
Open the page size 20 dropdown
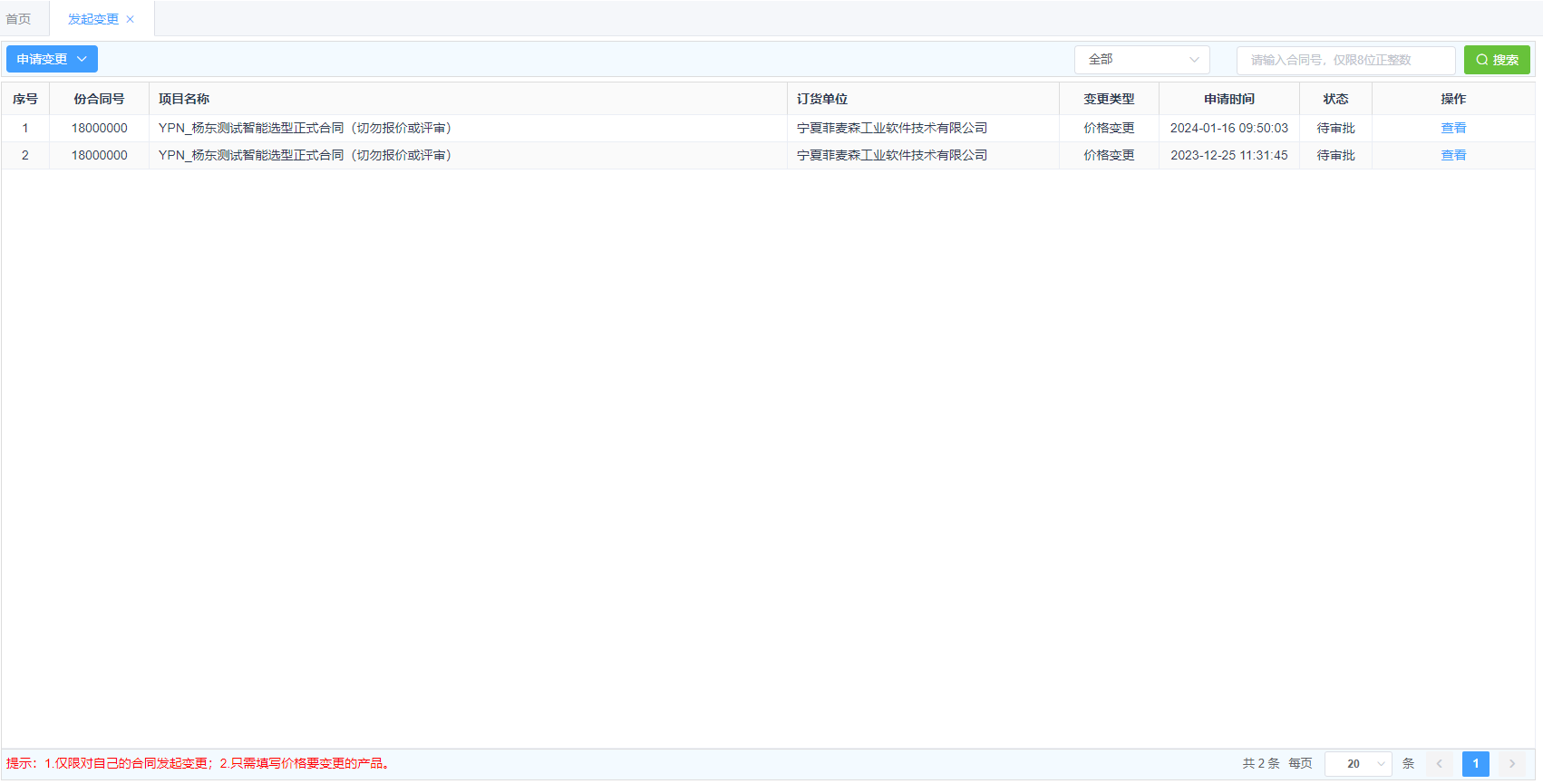[x=1357, y=764]
